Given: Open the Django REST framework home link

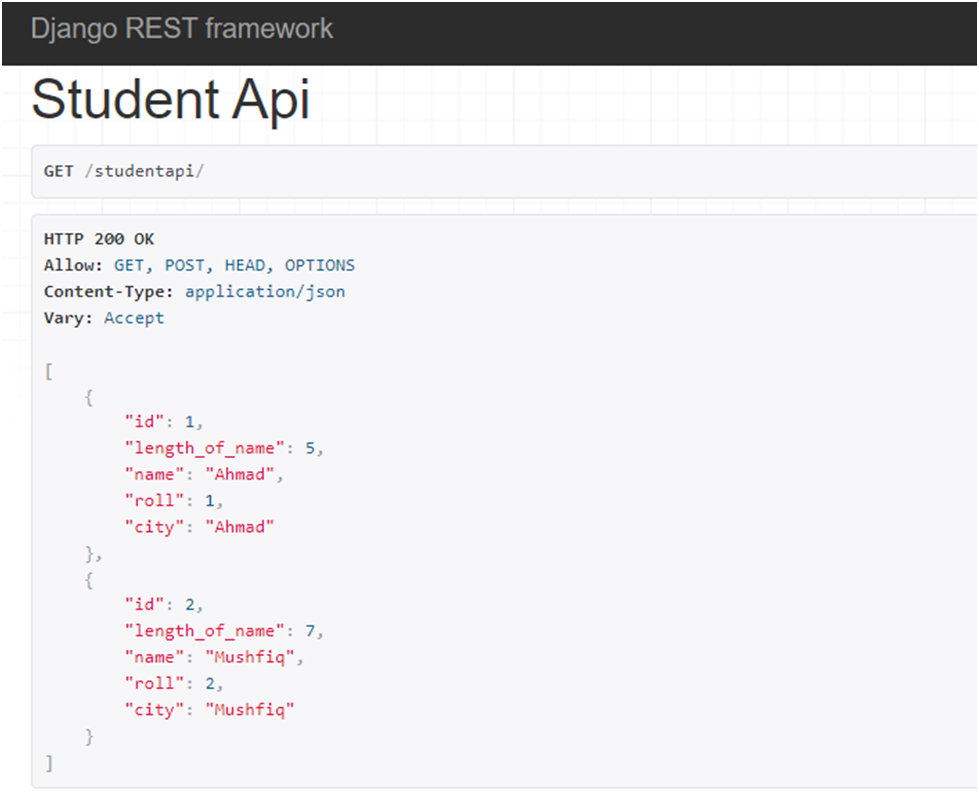Looking at the screenshot, I should click(x=182, y=29).
